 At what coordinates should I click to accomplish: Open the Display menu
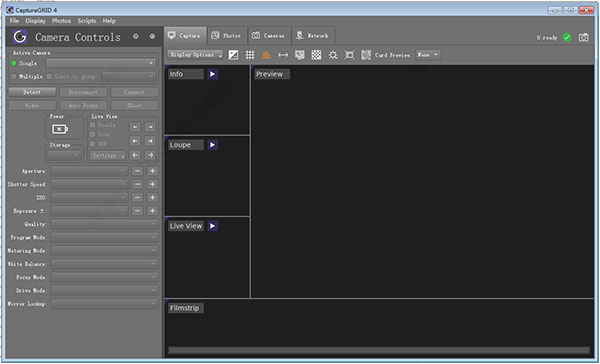36,21
